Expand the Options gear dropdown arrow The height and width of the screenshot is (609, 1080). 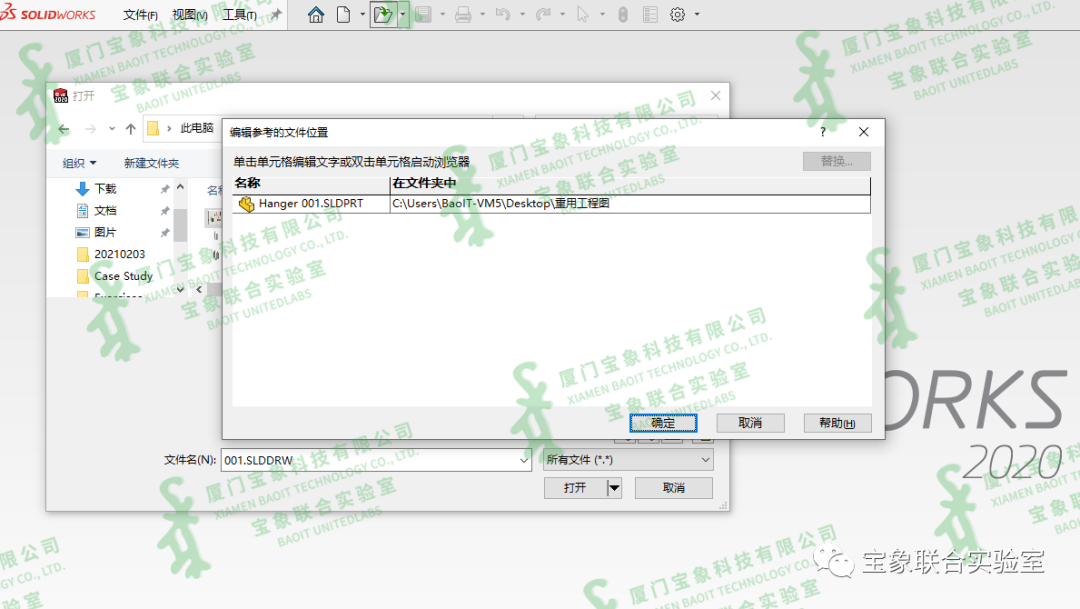pyautogui.click(x=697, y=14)
